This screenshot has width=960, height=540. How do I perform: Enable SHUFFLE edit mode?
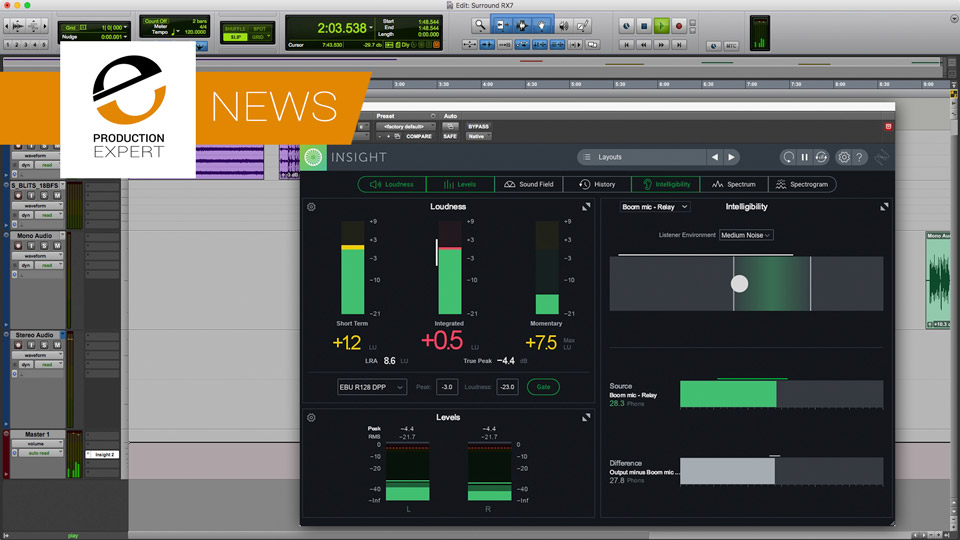(236, 29)
